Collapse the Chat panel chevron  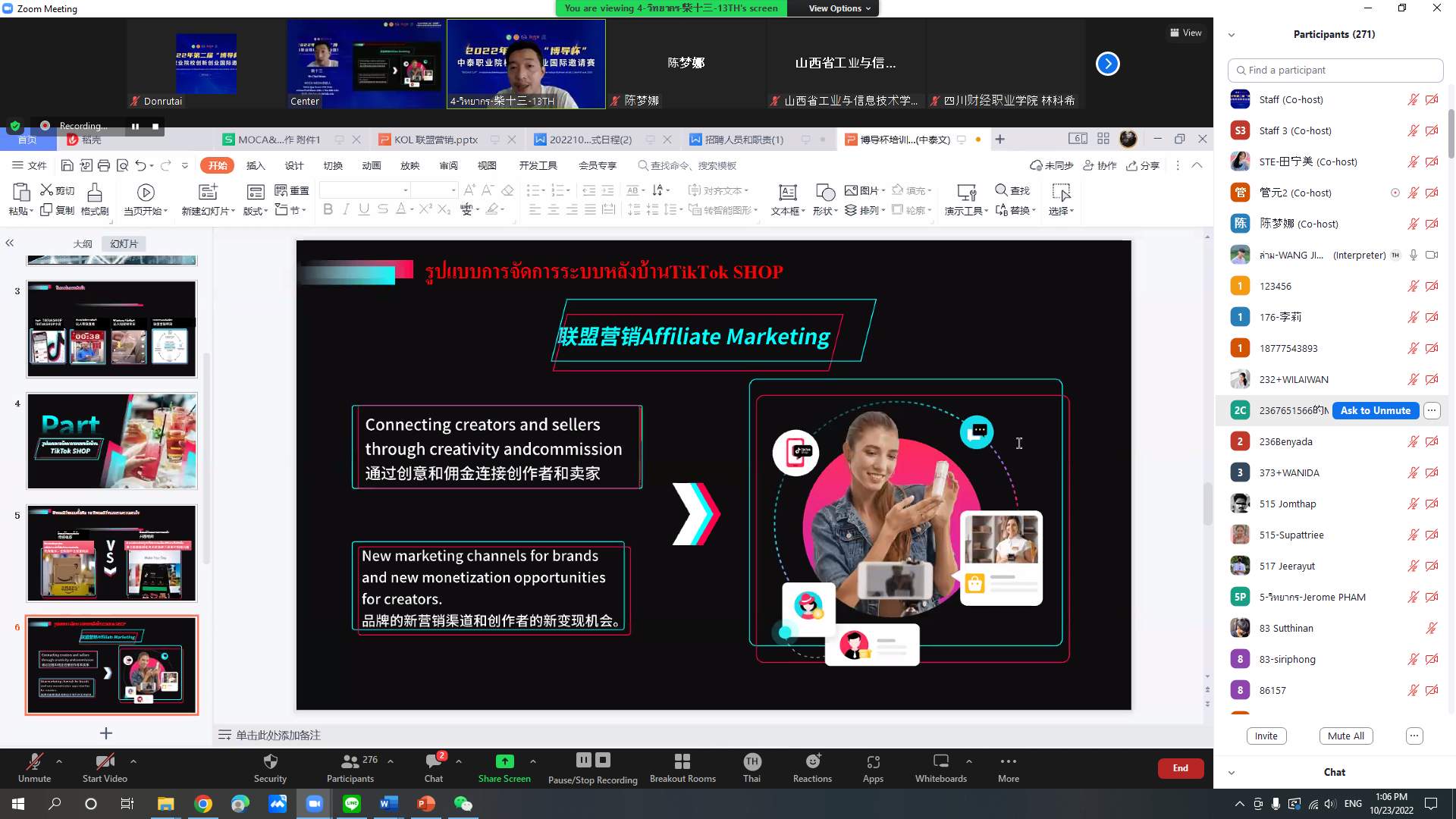pyautogui.click(x=1232, y=773)
